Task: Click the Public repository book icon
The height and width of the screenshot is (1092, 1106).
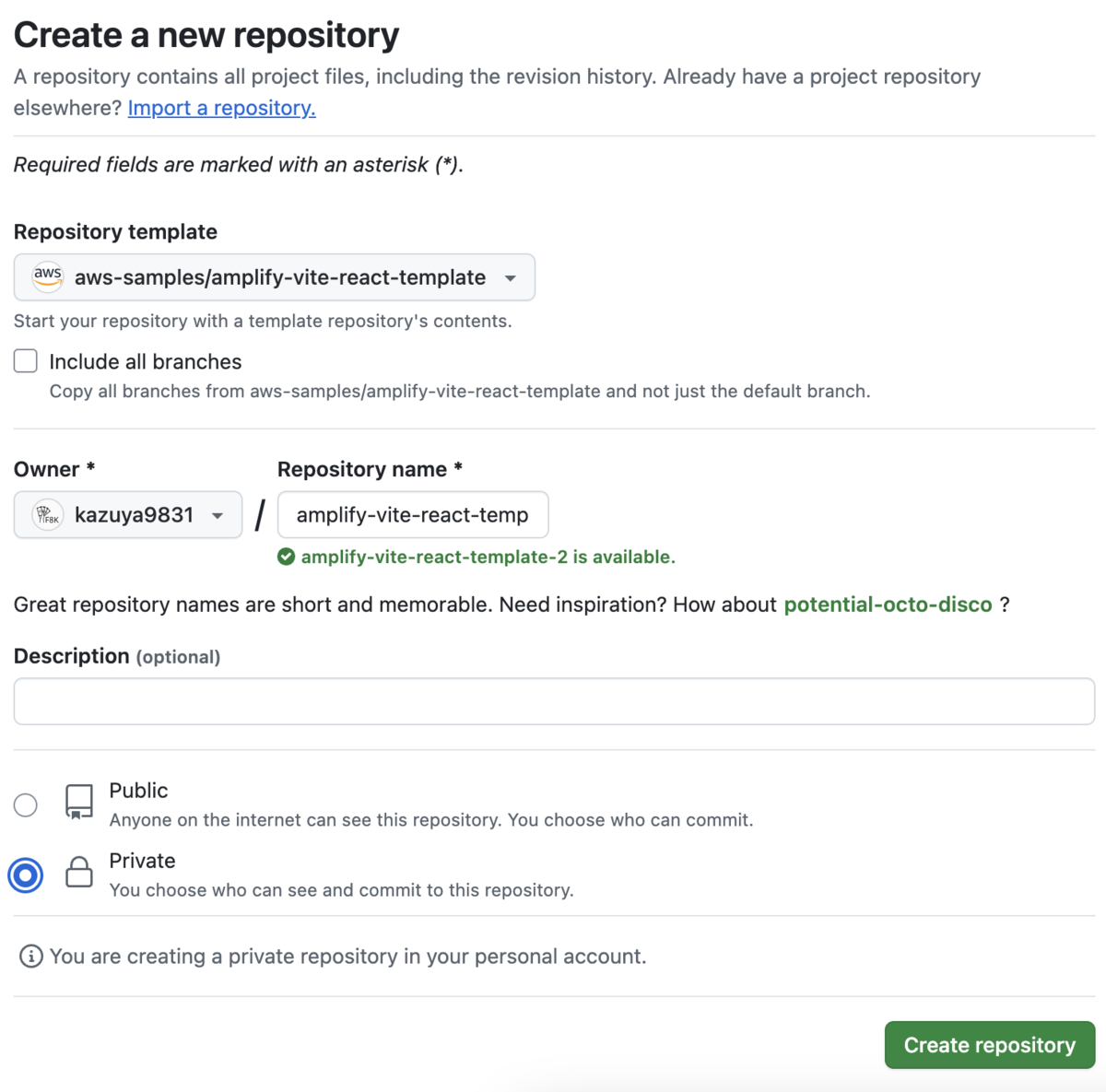Action: tap(79, 802)
